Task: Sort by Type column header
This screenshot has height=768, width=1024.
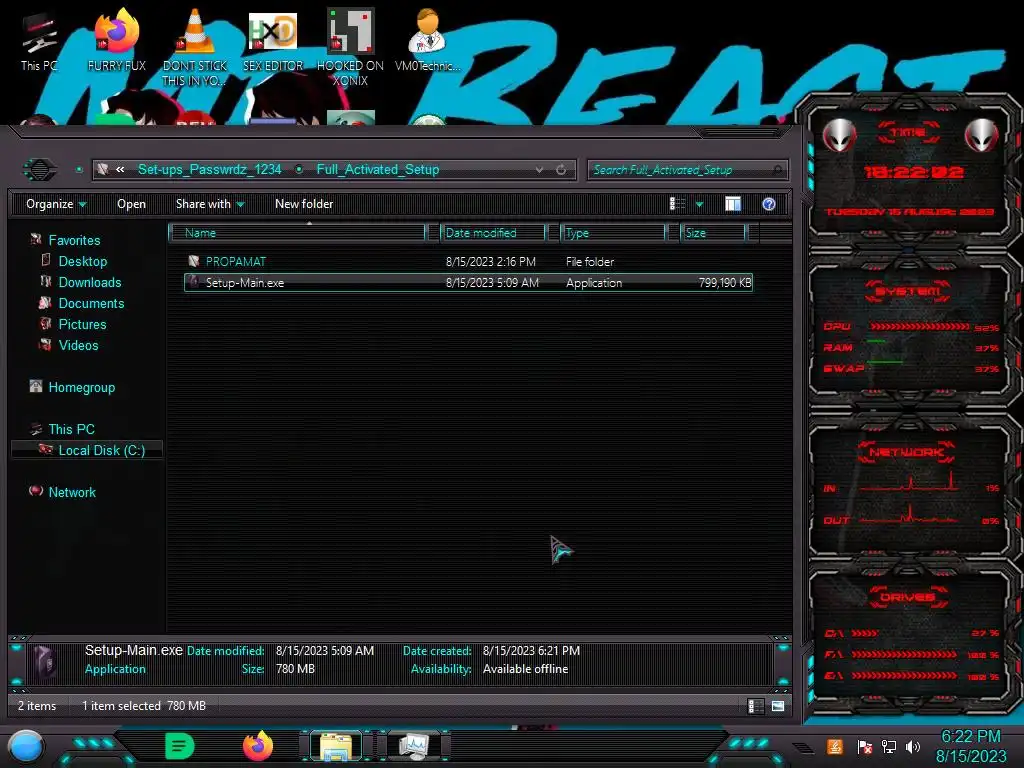Action: click(x=613, y=233)
